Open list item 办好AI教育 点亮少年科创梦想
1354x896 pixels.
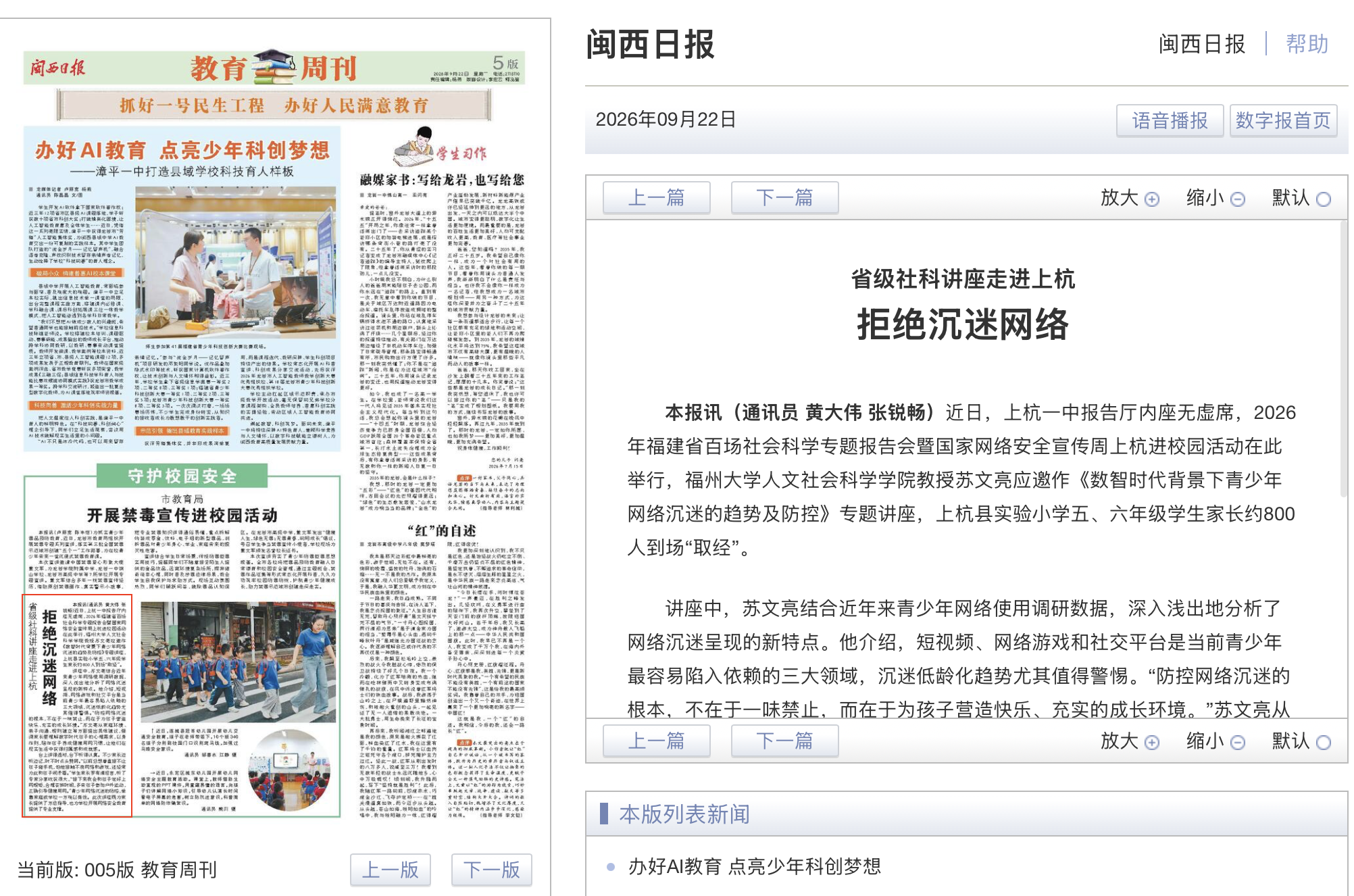point(755,866)
